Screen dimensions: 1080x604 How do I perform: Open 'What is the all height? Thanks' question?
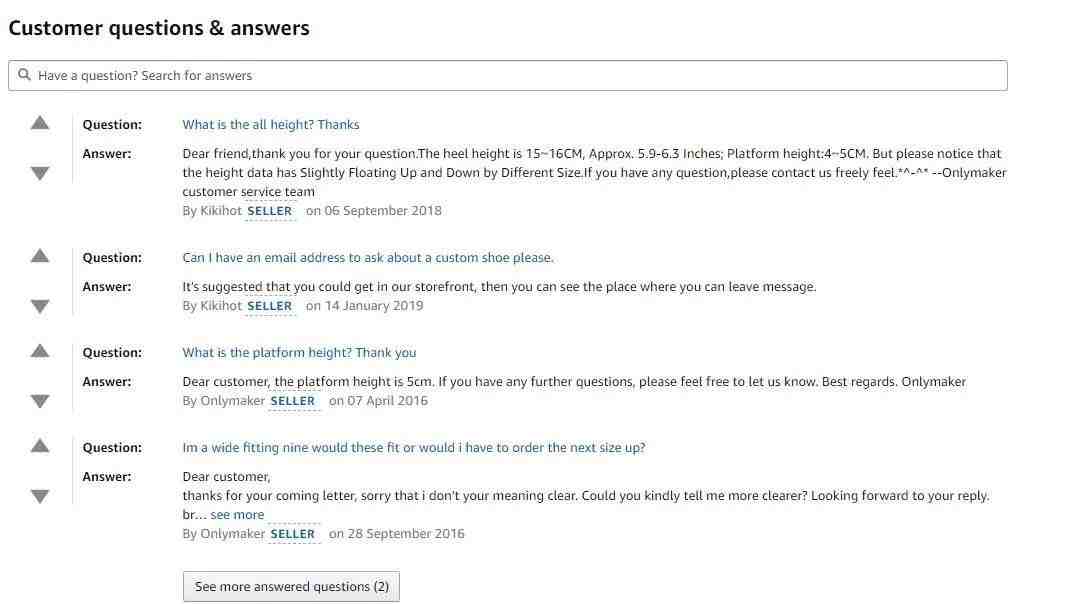[271, 125]
